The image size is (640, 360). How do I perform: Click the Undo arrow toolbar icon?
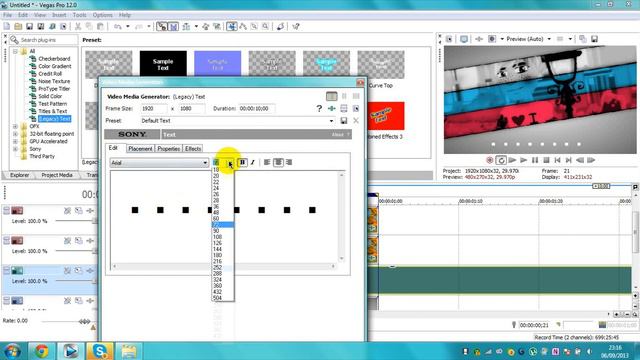[118, 27]
